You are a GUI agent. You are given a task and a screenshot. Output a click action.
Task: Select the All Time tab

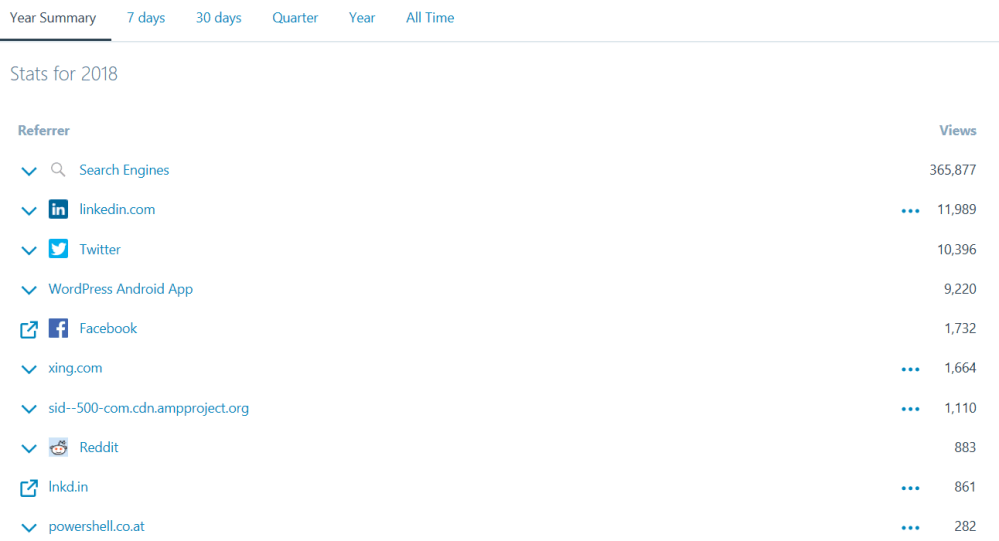coord(430,18)
